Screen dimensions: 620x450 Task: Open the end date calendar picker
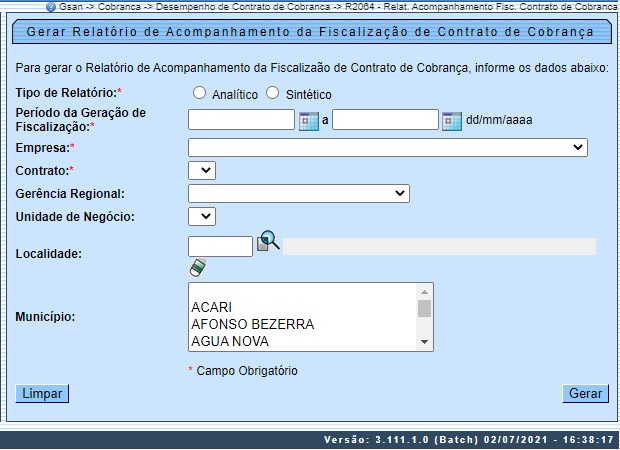coord(451,121)
